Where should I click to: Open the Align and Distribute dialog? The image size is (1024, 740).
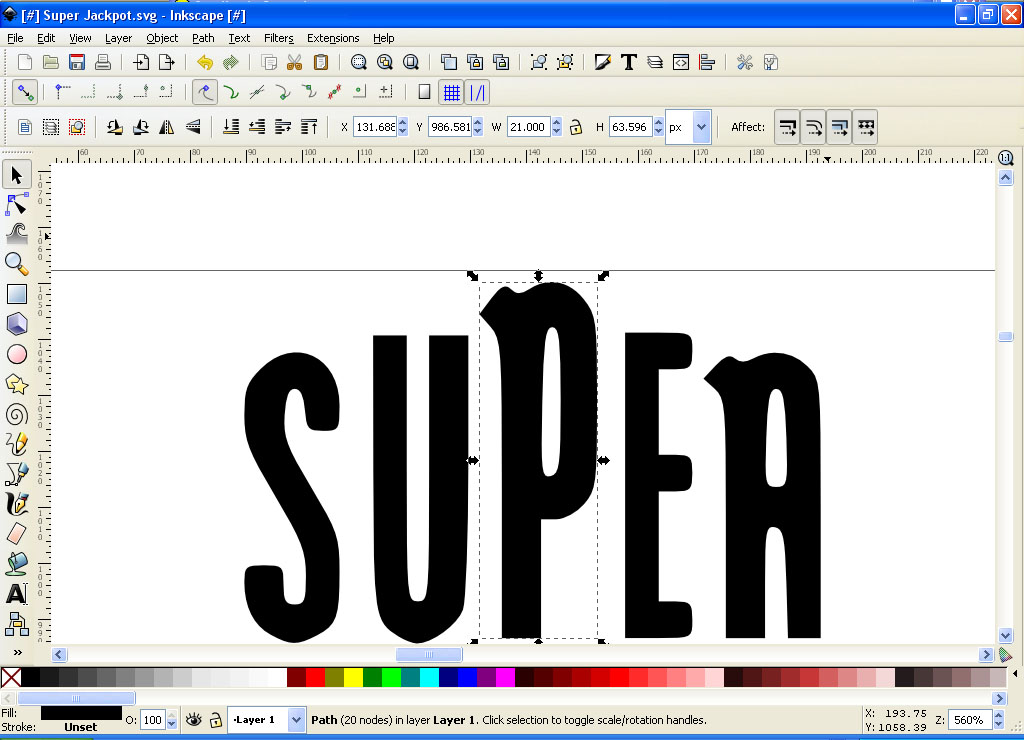click(707, 62)
